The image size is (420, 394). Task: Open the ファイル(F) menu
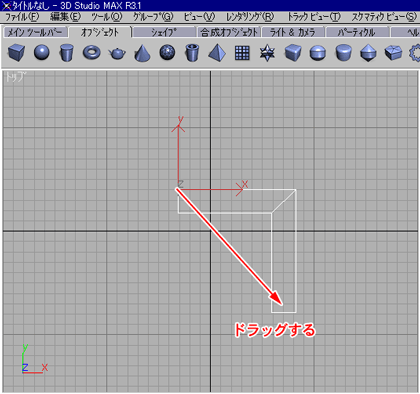pos(22,16)
